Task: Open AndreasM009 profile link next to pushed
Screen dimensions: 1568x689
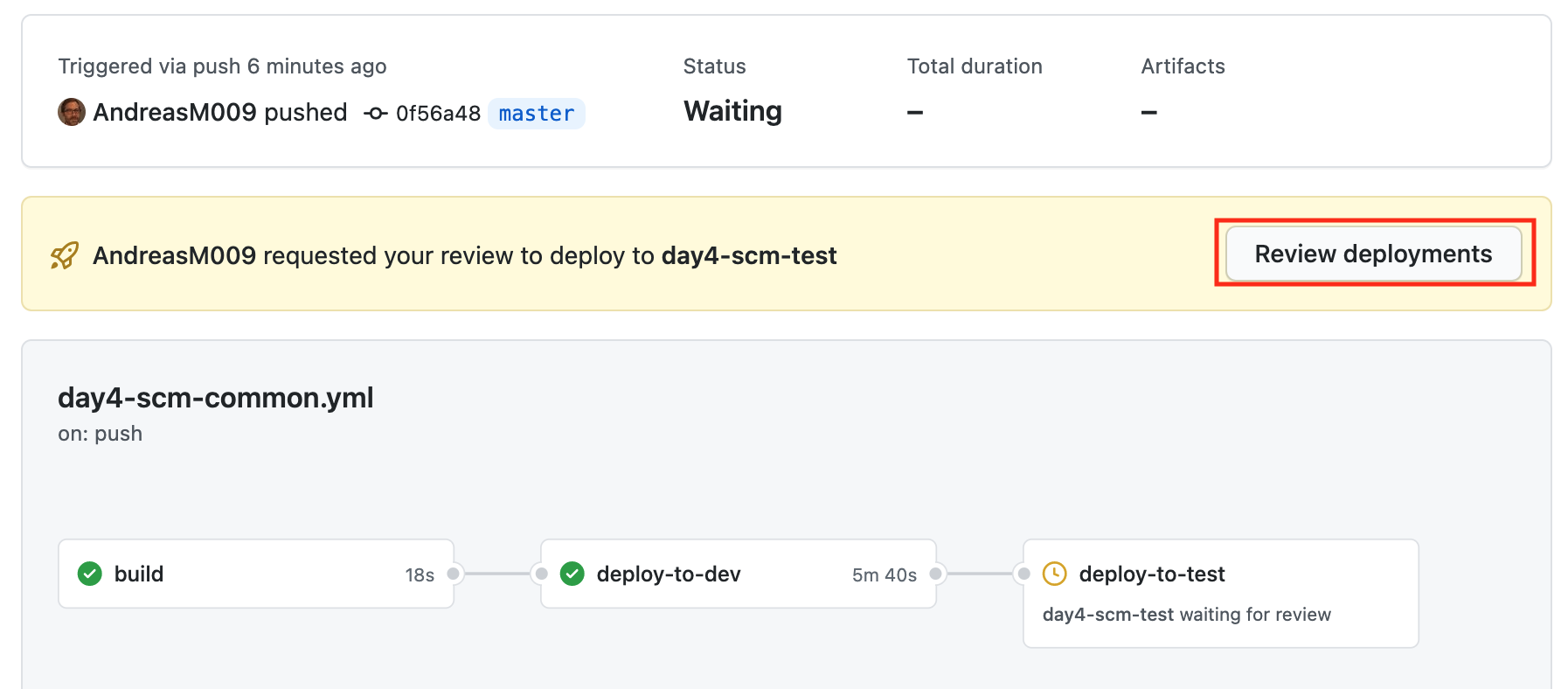Action: [175, 112]
